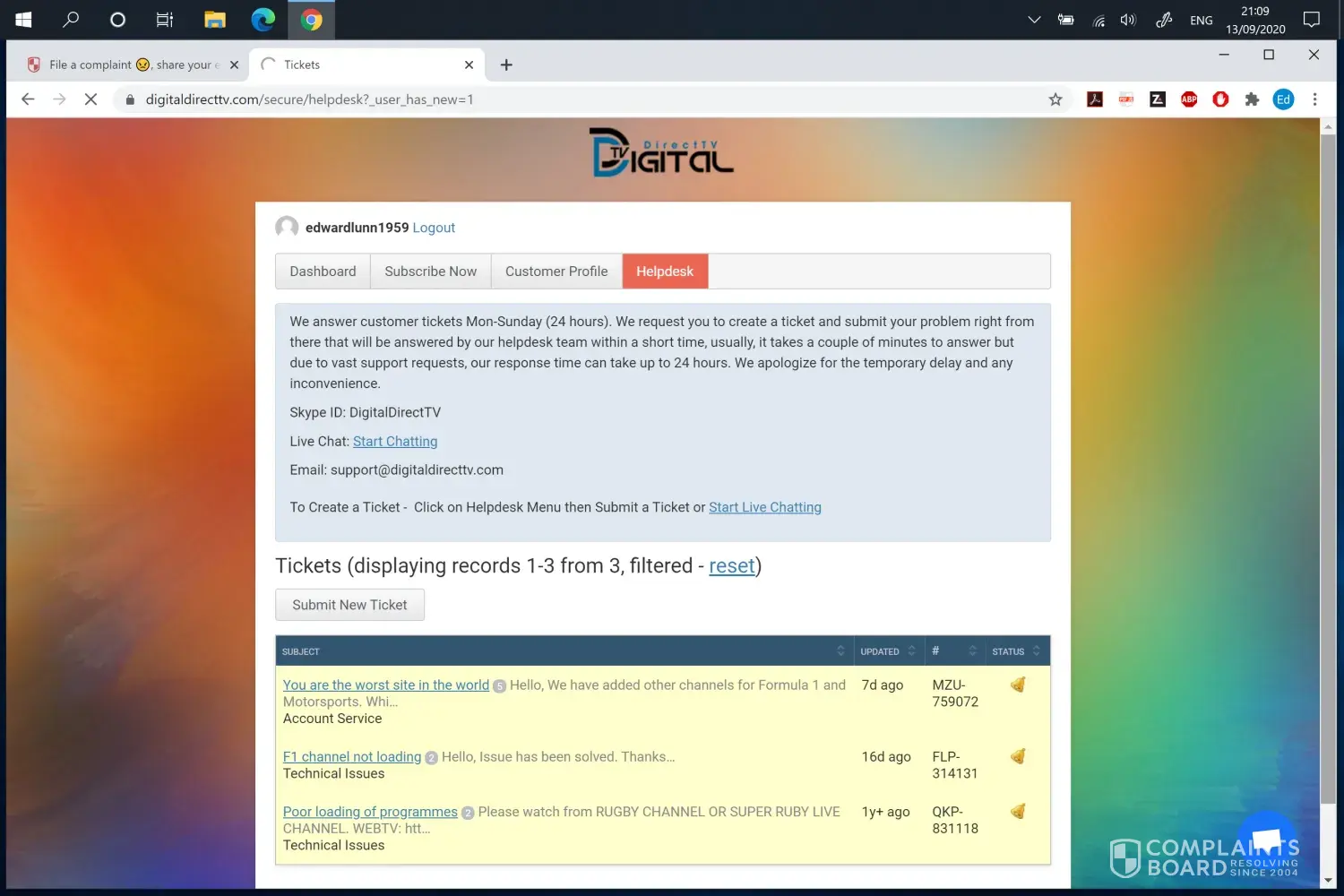Open Microsoft Edge from the taskbar
Viewport: 1344px width, 896px height.
(263, 20)
